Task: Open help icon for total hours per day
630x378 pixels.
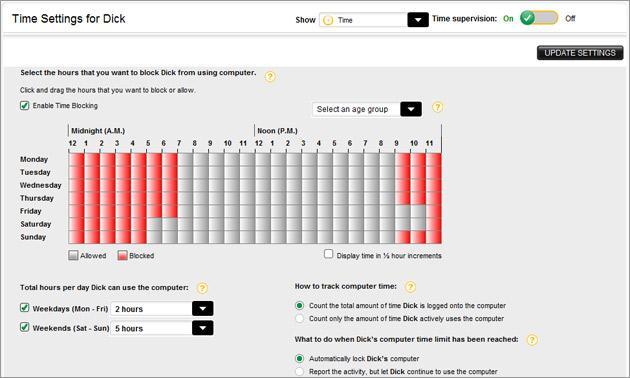Action: [x=202, y=288]
